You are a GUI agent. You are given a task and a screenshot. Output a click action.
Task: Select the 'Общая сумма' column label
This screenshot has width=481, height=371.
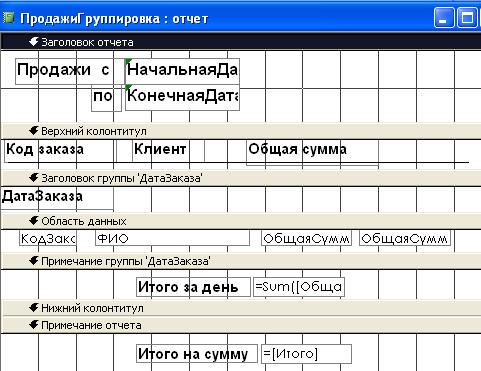312,152
